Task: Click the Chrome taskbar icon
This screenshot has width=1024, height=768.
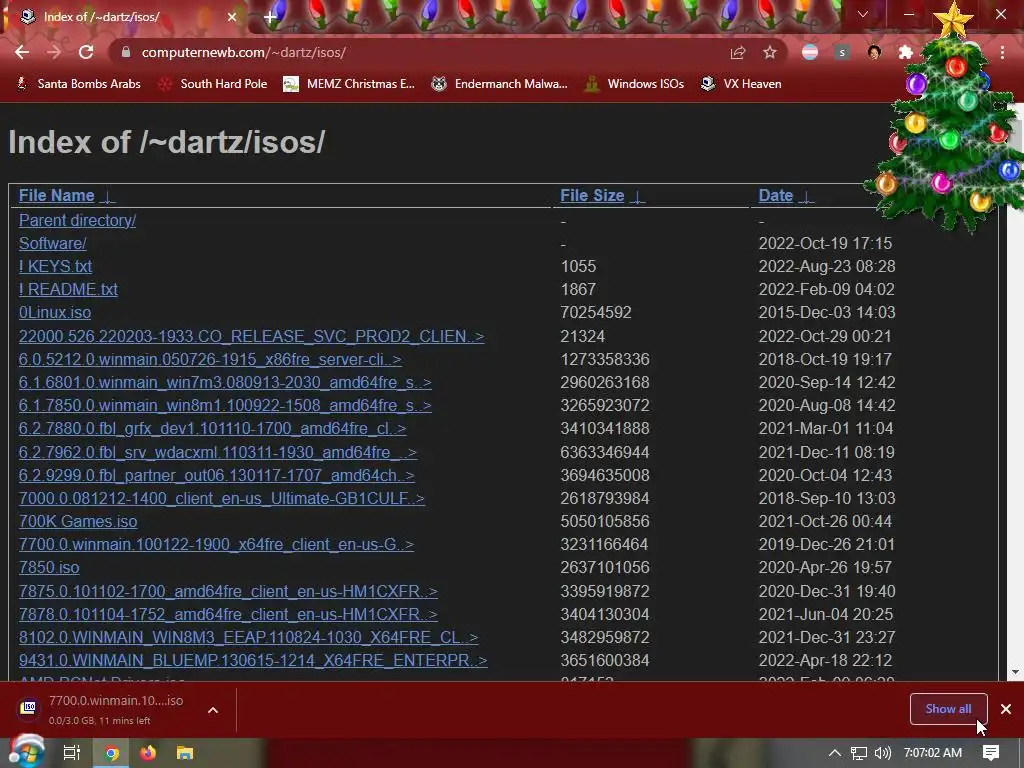Action: pyautogui.click(x=112, y=753)
